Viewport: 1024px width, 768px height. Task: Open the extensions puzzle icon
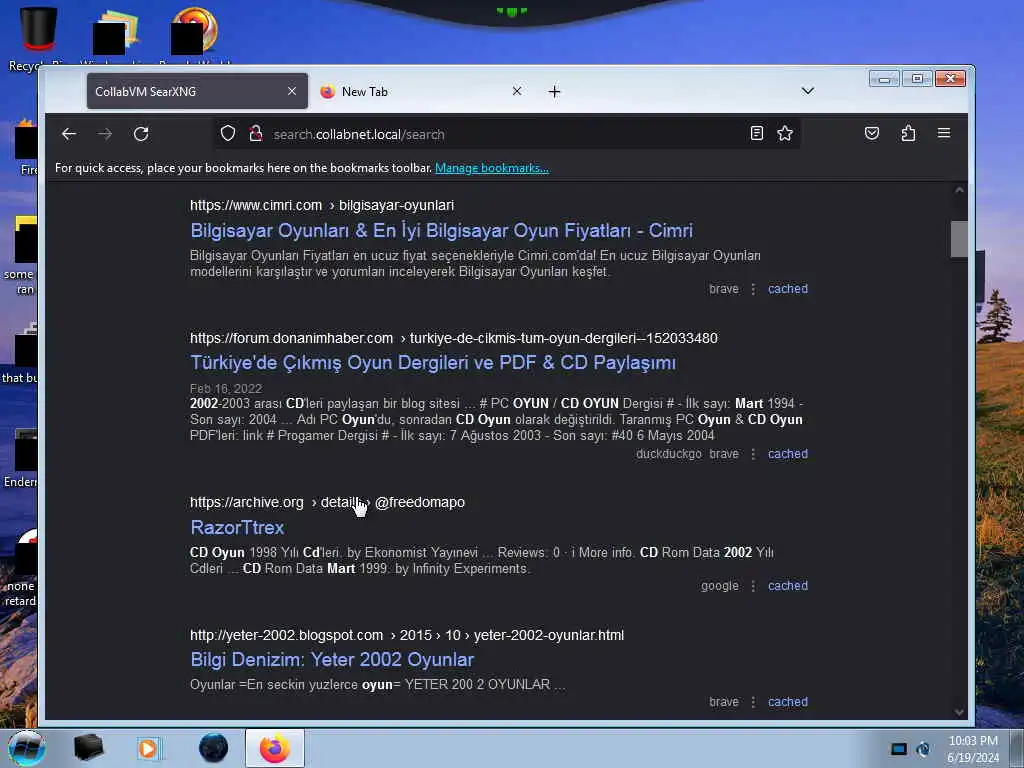[908, 134]
